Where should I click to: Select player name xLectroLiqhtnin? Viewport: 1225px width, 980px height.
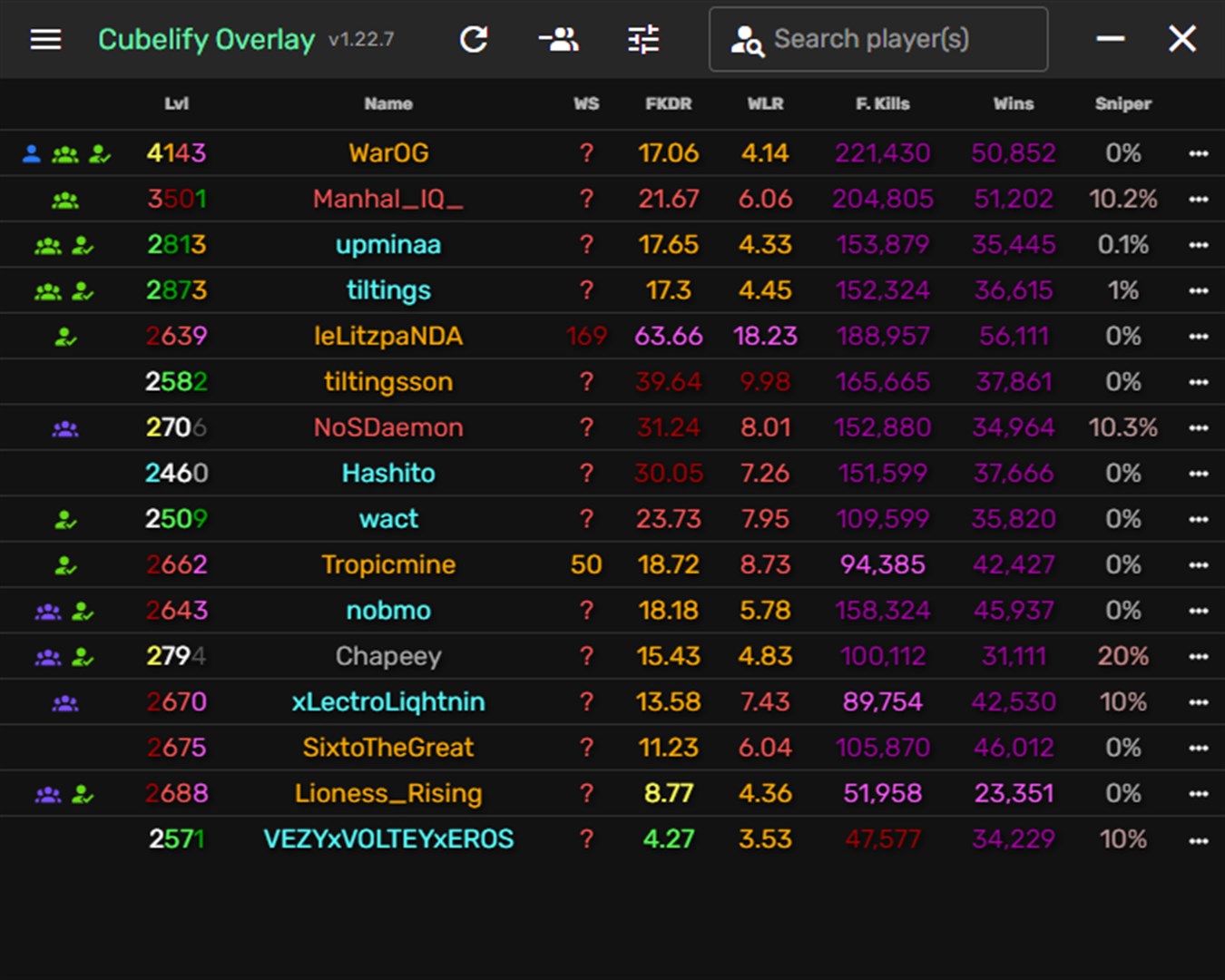point(388,702)
